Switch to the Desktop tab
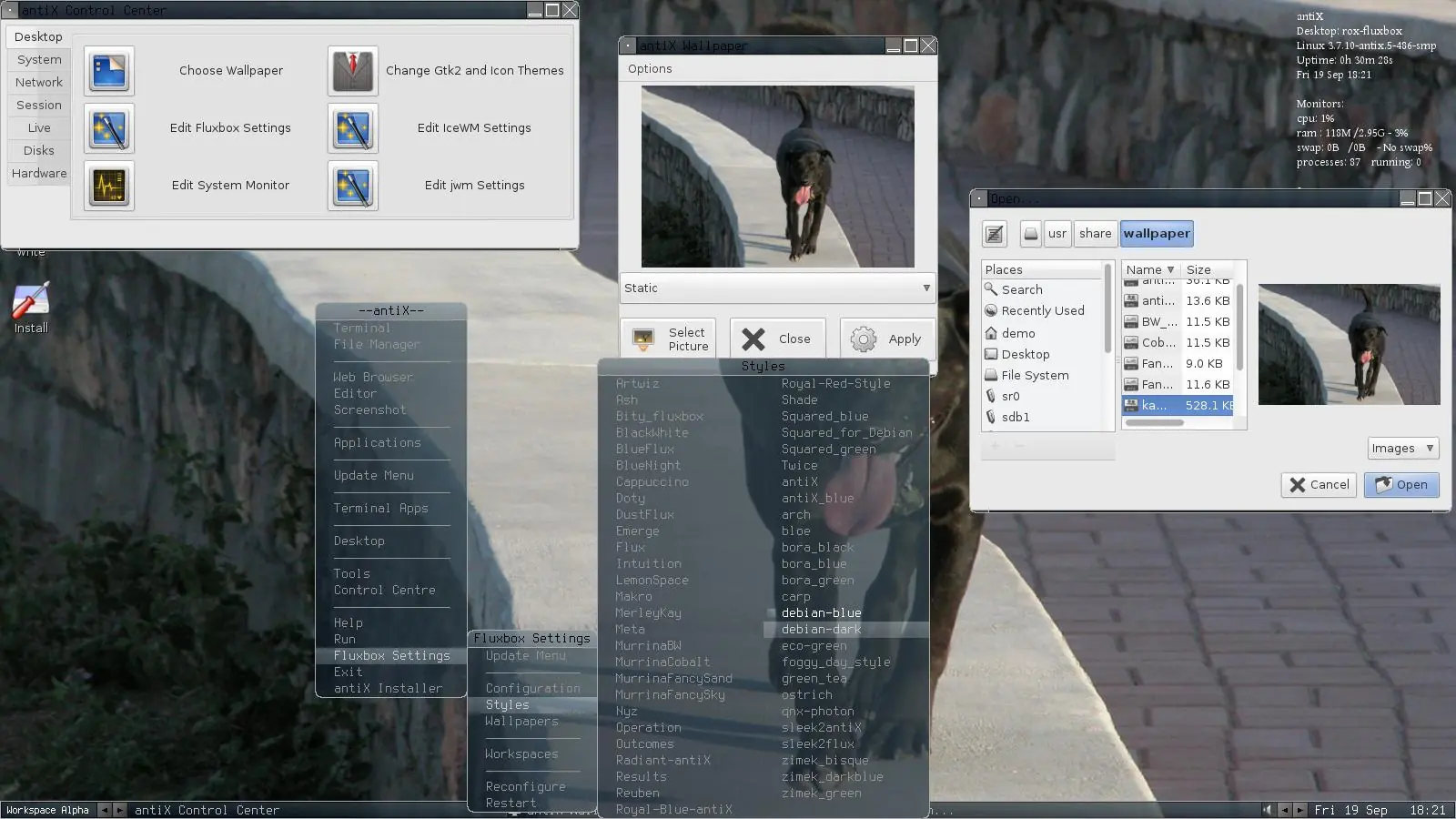Viewport: 1456px width, 819px height. [38, 36]
